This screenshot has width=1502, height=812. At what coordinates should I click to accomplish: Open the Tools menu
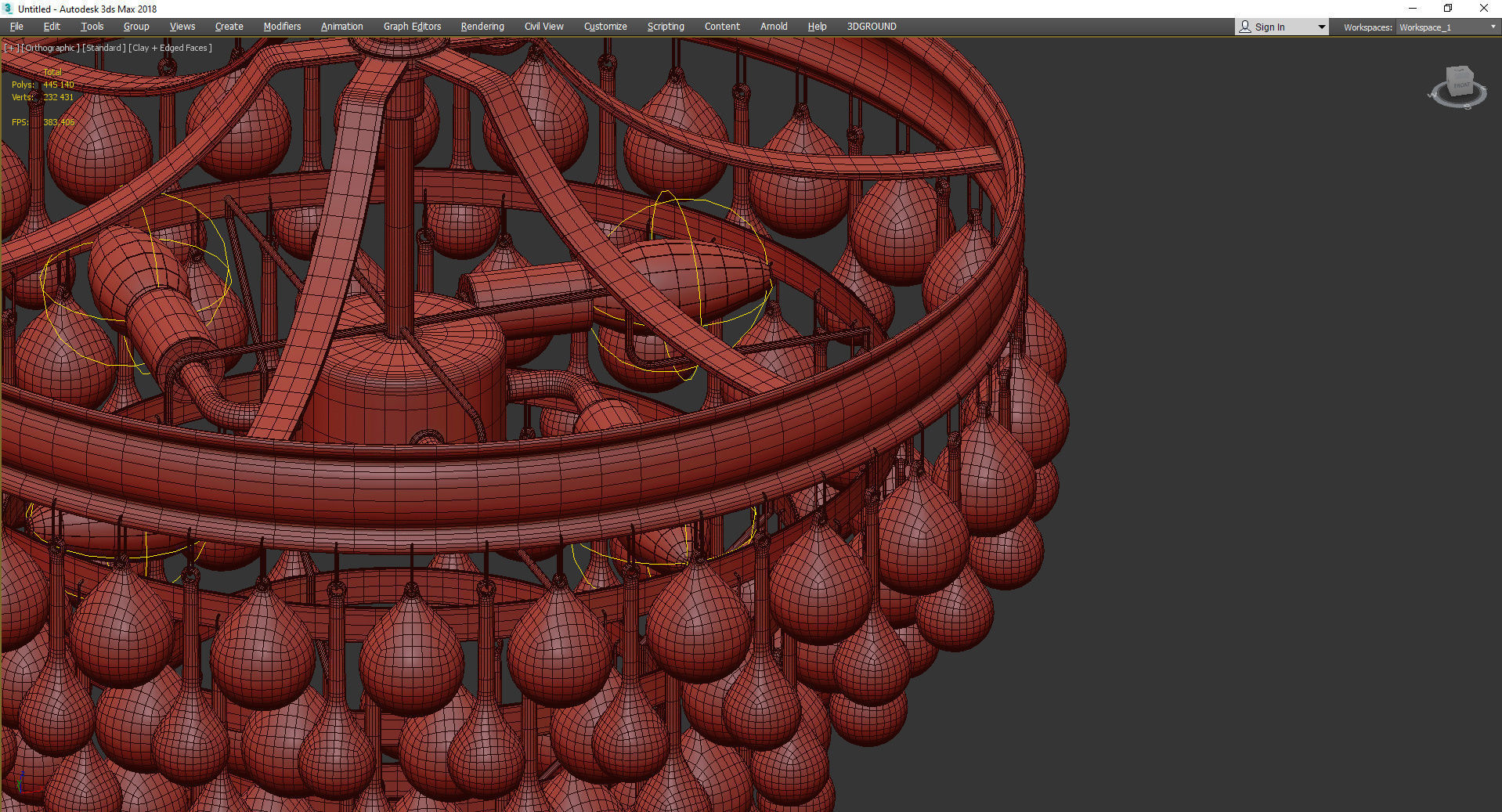[x=92, y=27]
